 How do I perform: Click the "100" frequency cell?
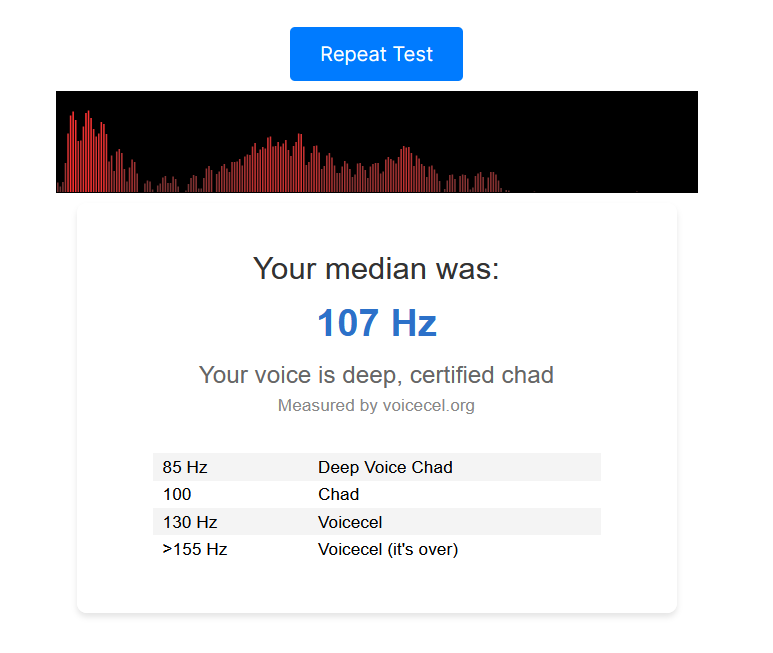coord(177,494)
